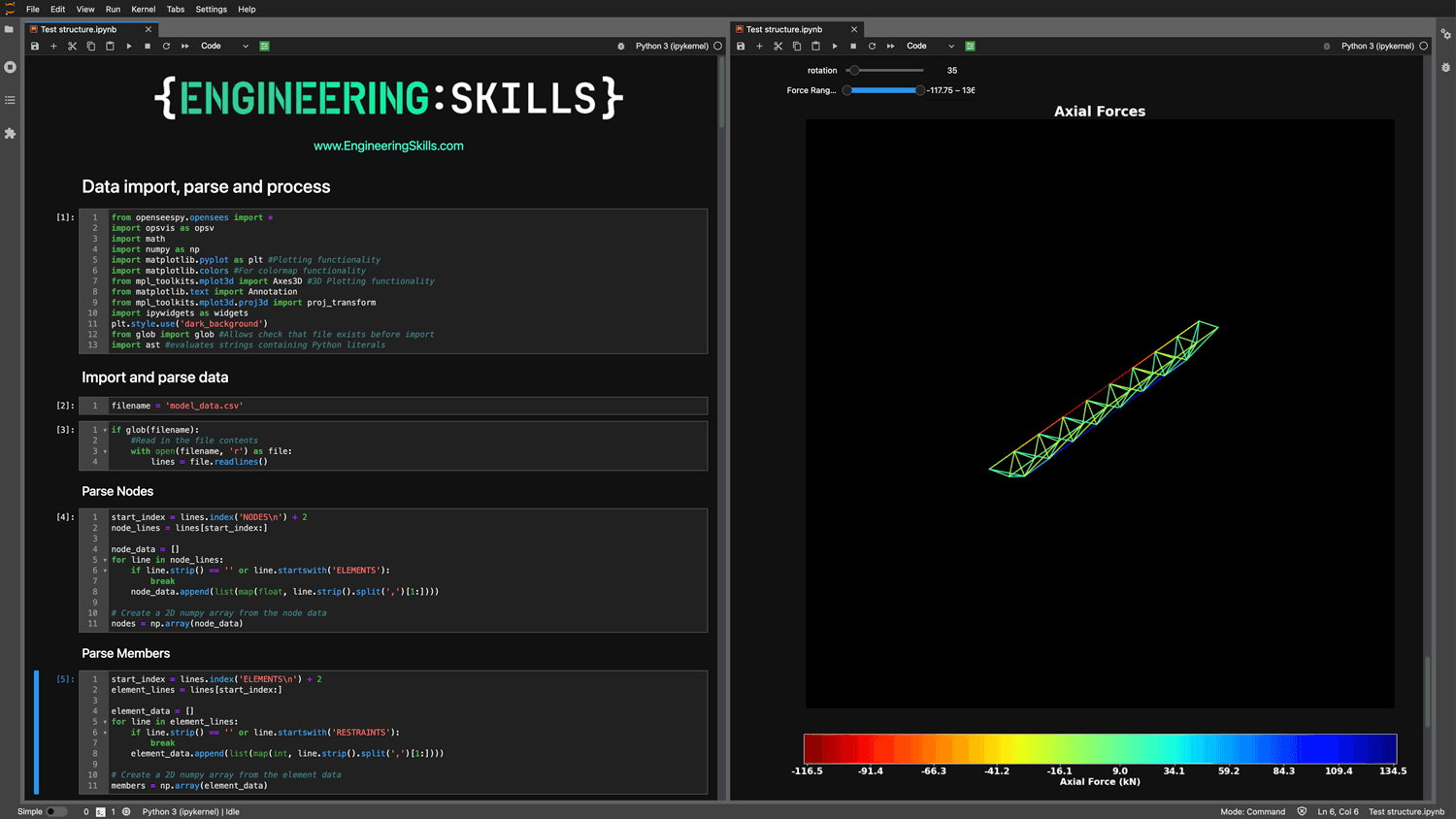
Task: Open the File menu
Action: click(33, 9)
